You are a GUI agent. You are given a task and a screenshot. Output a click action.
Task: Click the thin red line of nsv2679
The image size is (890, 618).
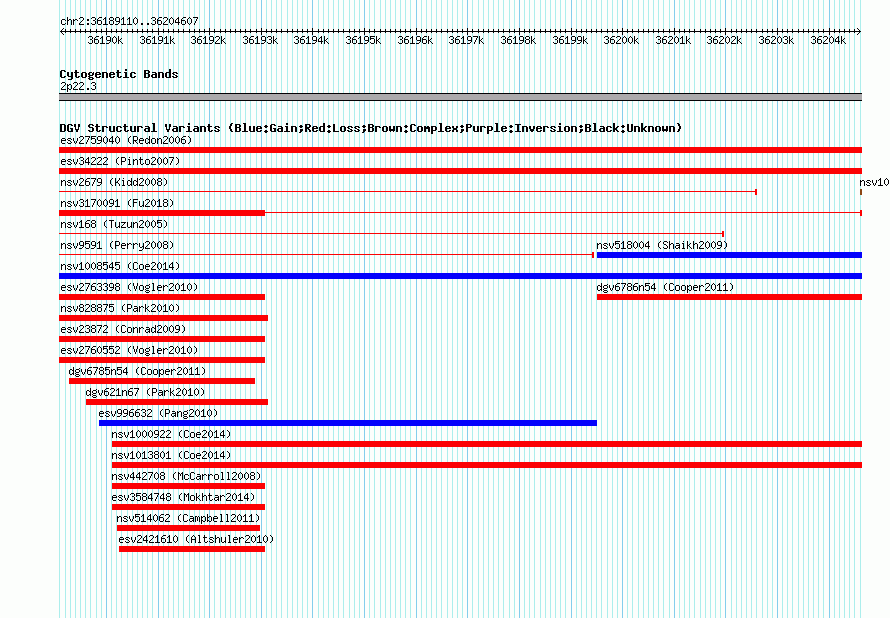coord(408,192)
